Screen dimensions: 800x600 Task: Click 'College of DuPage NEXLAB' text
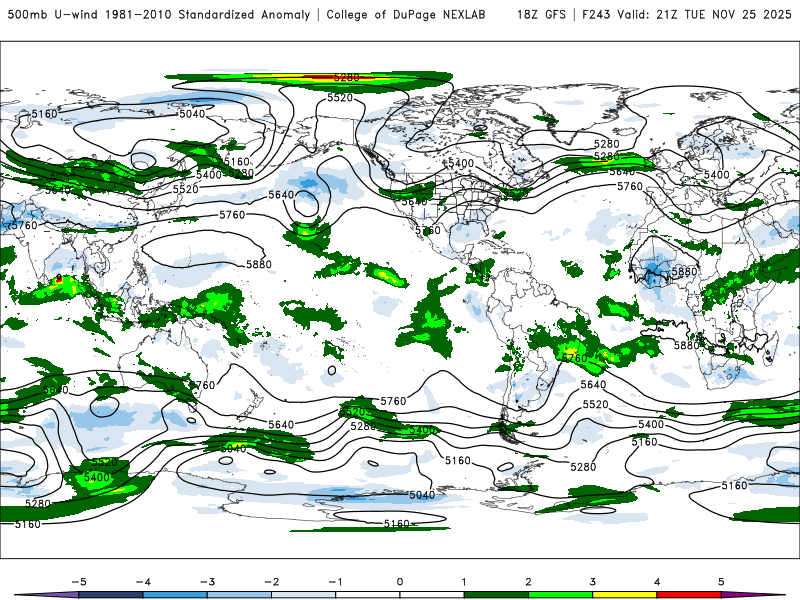point(406,15)
